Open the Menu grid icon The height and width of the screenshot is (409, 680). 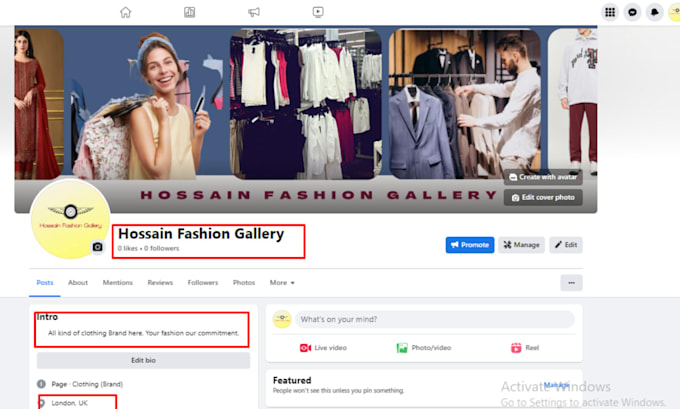pyautogui.click(x=610, y=12)
